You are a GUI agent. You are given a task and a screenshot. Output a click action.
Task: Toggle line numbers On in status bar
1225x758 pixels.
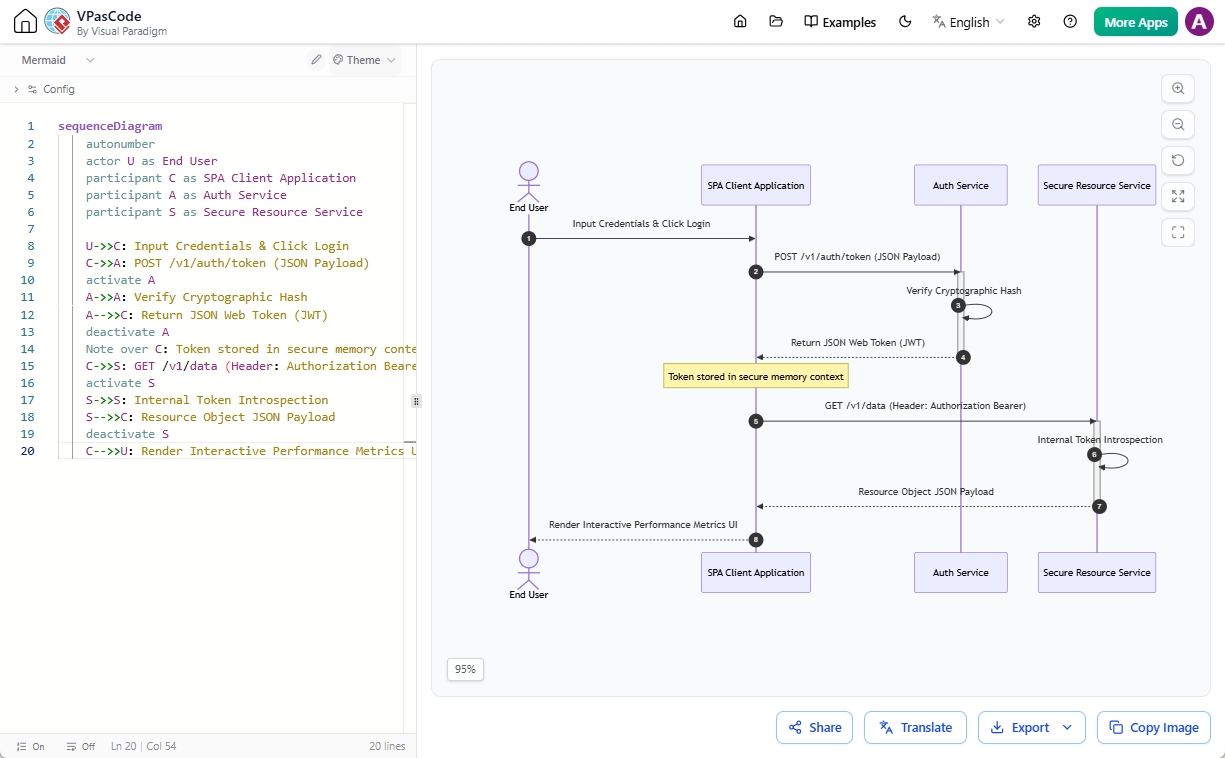31,746
